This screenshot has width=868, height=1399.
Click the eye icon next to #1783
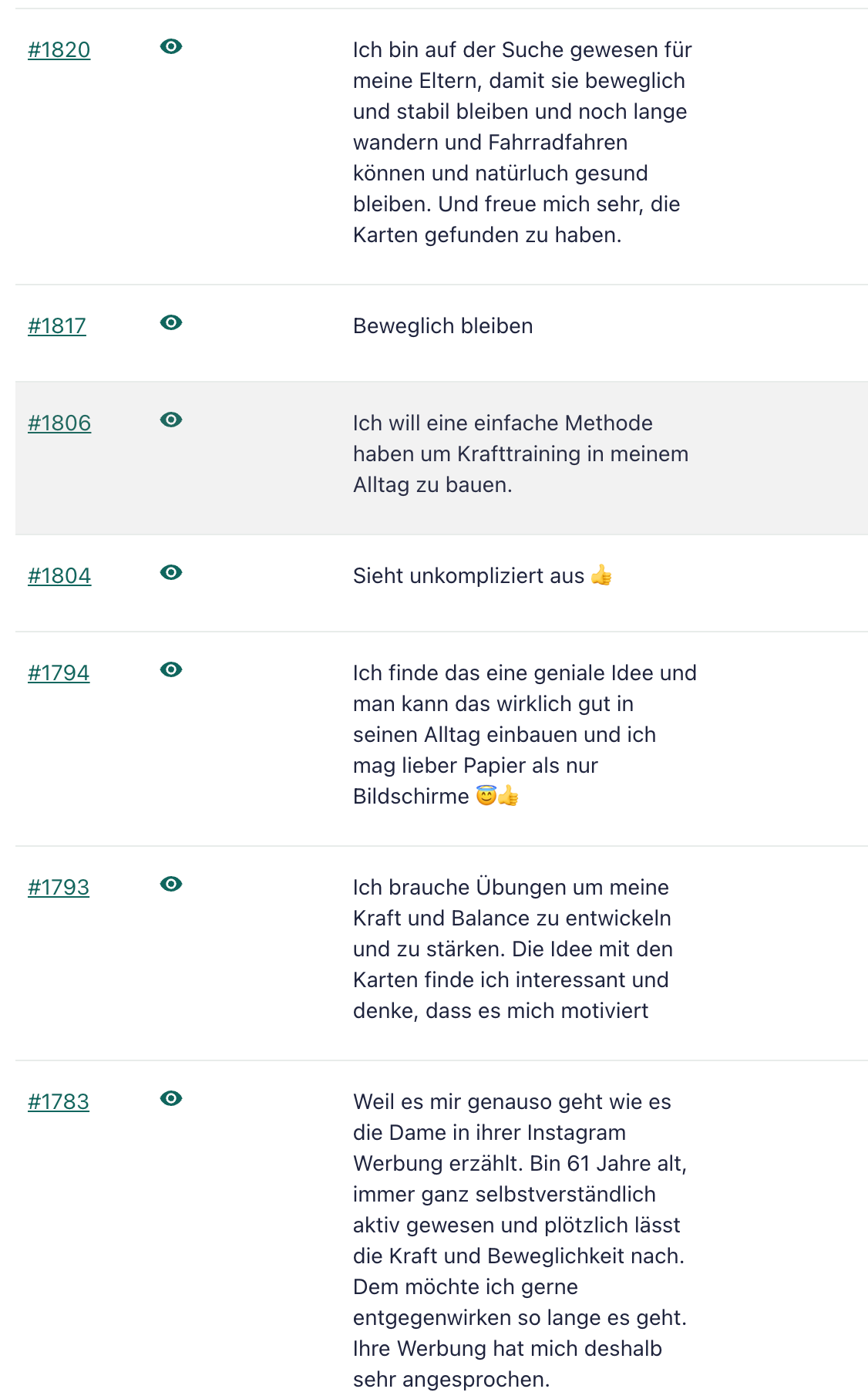(171, 1099)
